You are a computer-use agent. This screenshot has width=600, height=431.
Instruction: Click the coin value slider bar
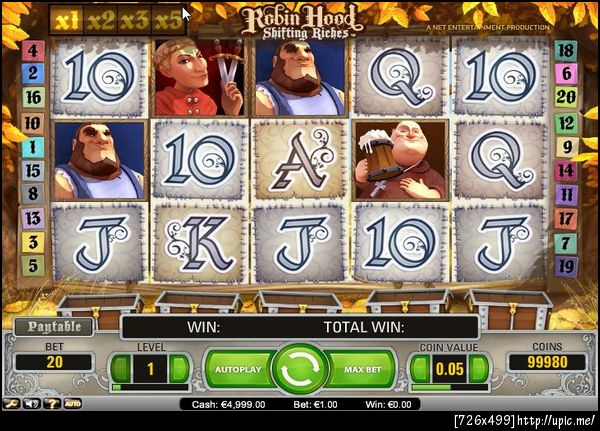pyautogui.click(x=450, y=388)
